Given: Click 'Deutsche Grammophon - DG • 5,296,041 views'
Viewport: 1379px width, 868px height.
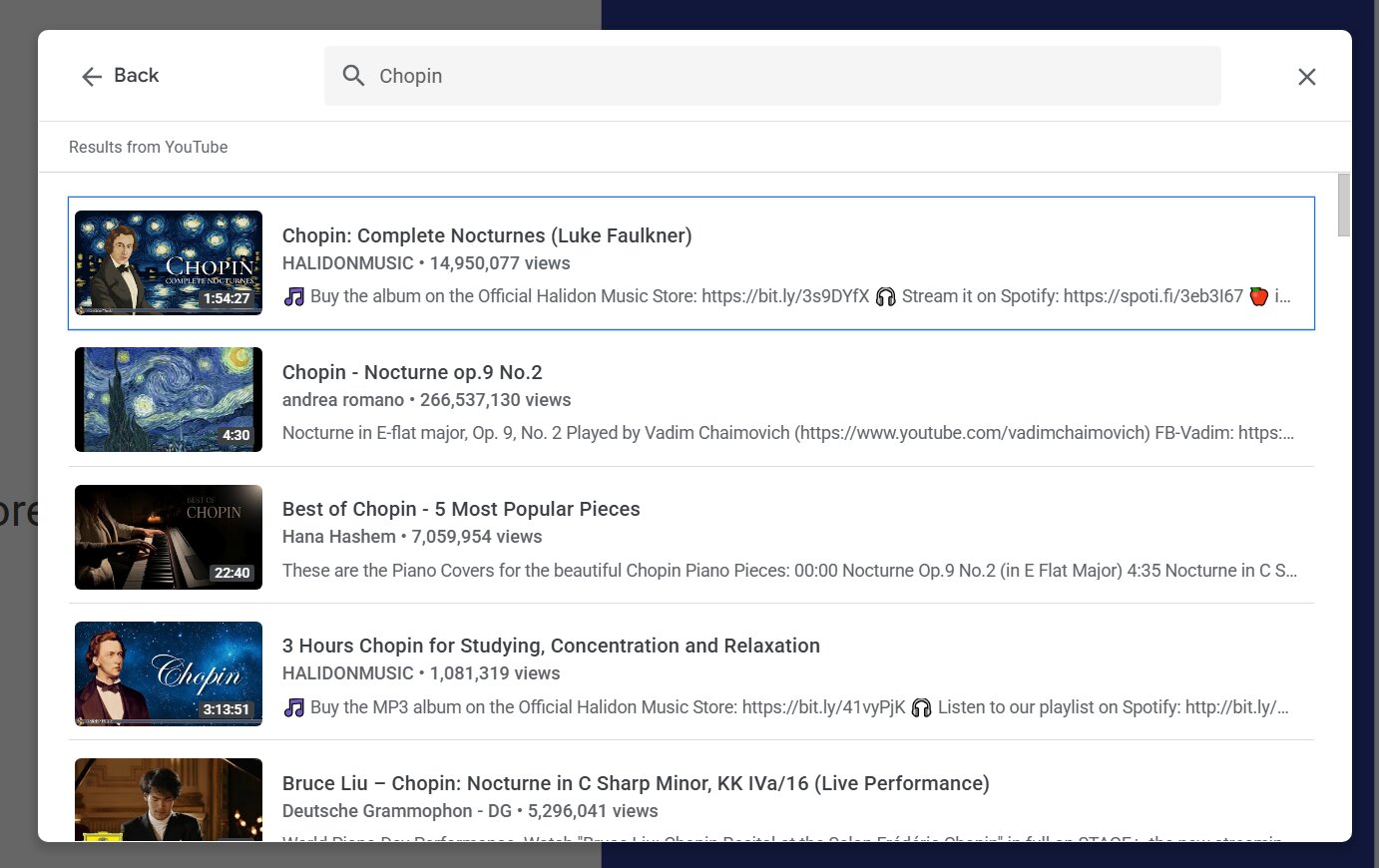Looking at the screenshot, I should (x=470, y=811).
